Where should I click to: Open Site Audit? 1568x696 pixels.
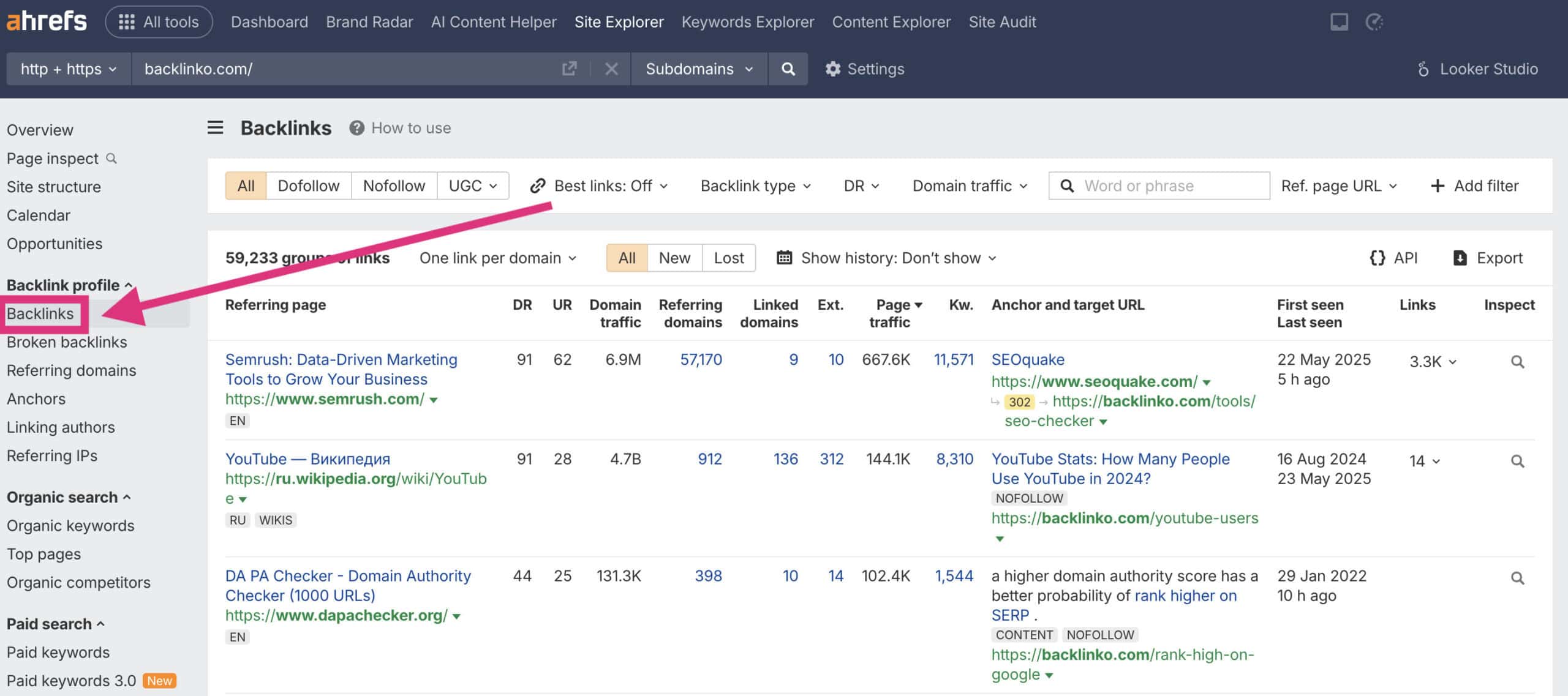(x=1002, y=22)
